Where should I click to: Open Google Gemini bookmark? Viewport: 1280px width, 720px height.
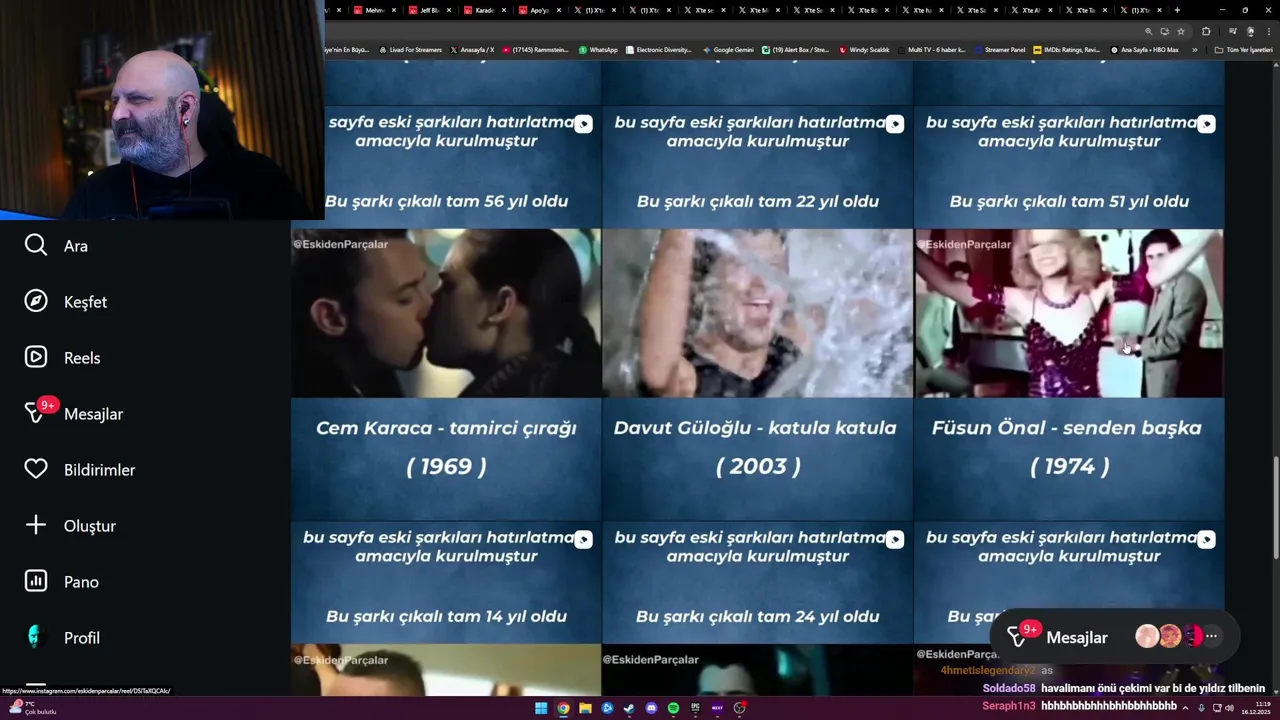click(x=728, y=50)
